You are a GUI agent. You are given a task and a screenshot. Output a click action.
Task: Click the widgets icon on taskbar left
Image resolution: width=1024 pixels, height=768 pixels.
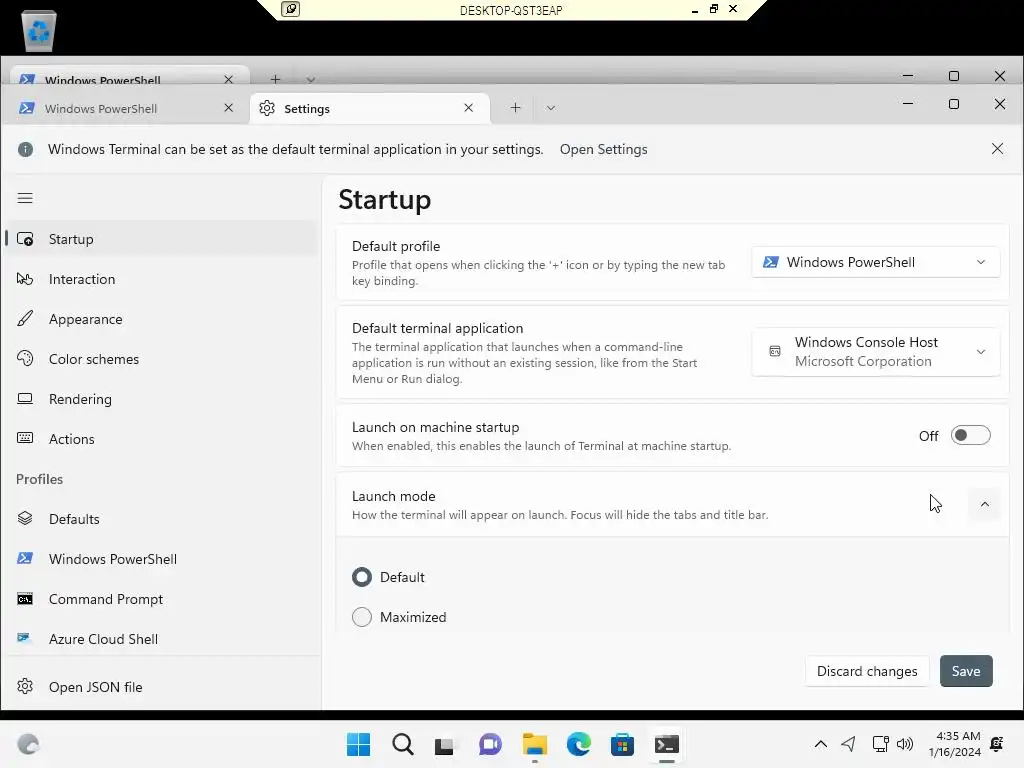click(28, 744)
